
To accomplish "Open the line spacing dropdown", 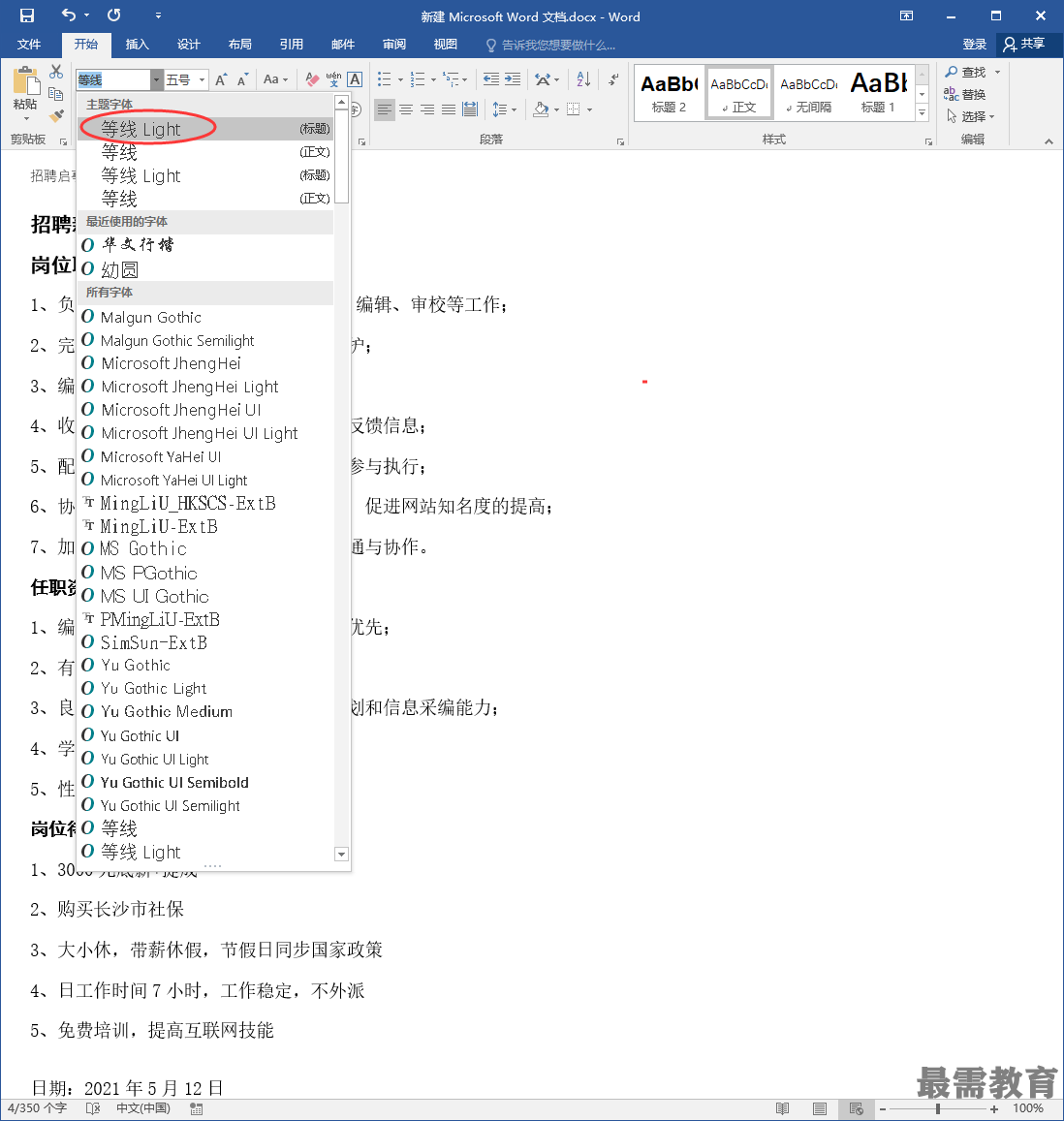I will tap(514, 109).
